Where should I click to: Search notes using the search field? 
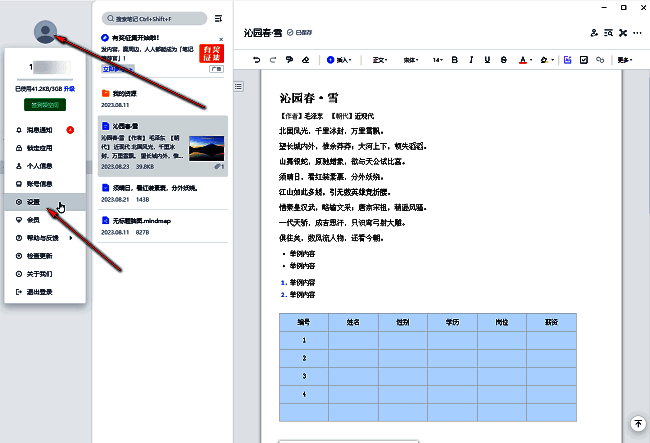tap(153, 18)
